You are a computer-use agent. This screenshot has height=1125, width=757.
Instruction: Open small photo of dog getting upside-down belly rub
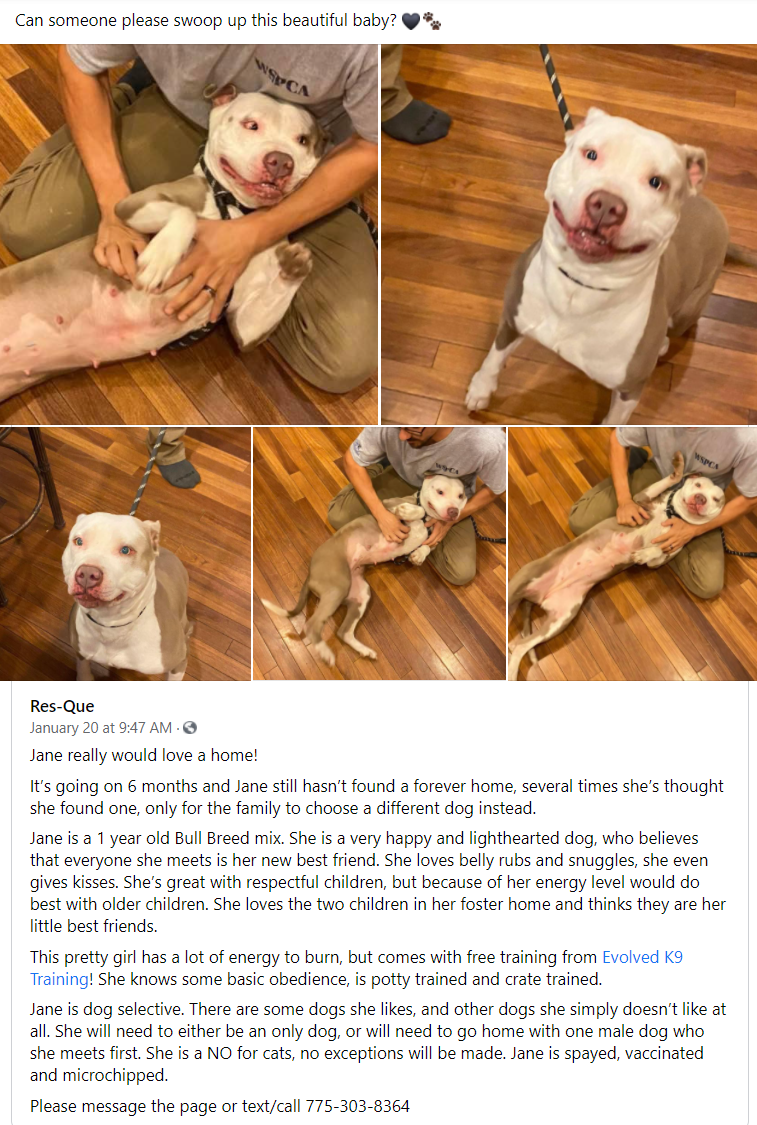tap(632, 554)
